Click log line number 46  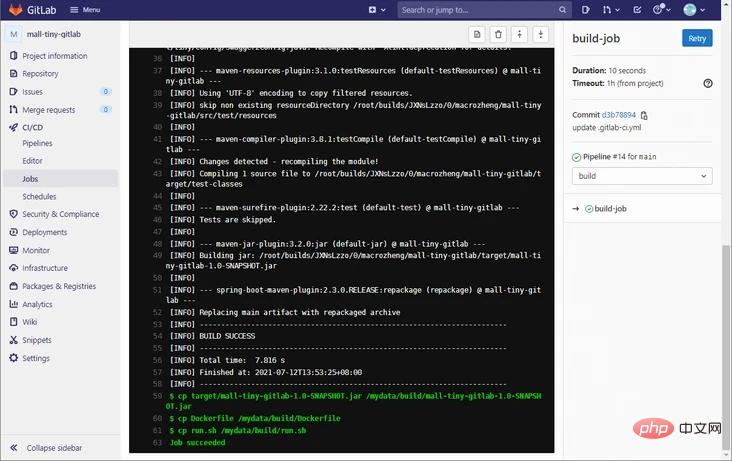tap(157, 220)
